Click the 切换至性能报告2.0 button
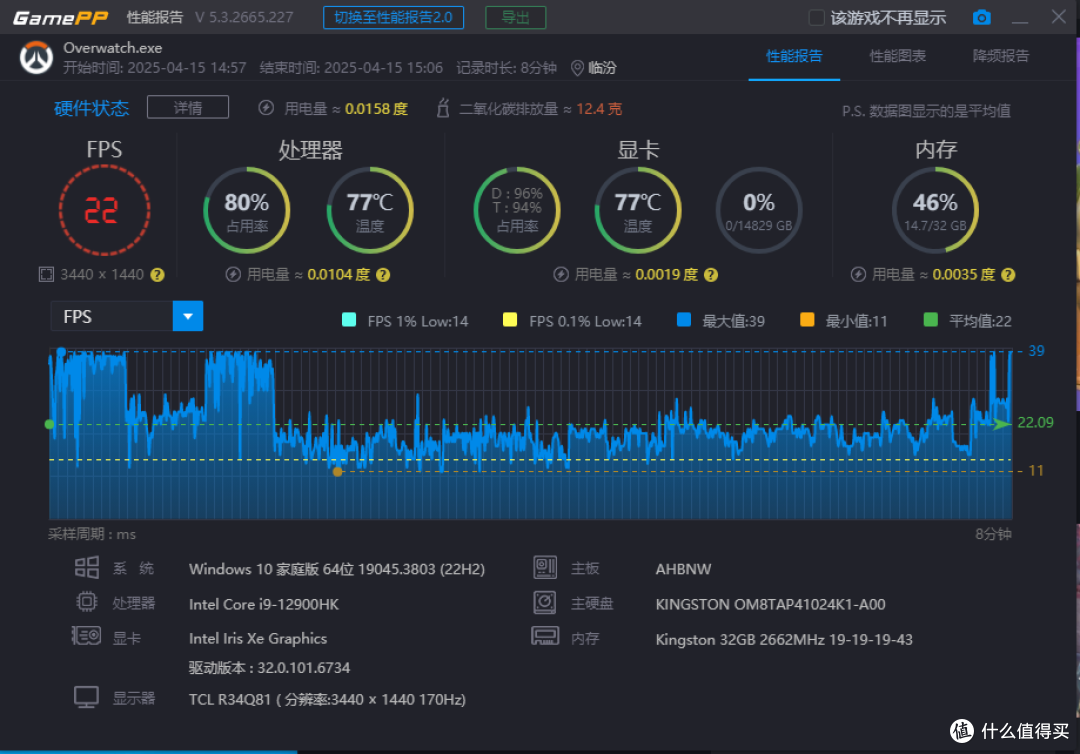 coord(393,17)
